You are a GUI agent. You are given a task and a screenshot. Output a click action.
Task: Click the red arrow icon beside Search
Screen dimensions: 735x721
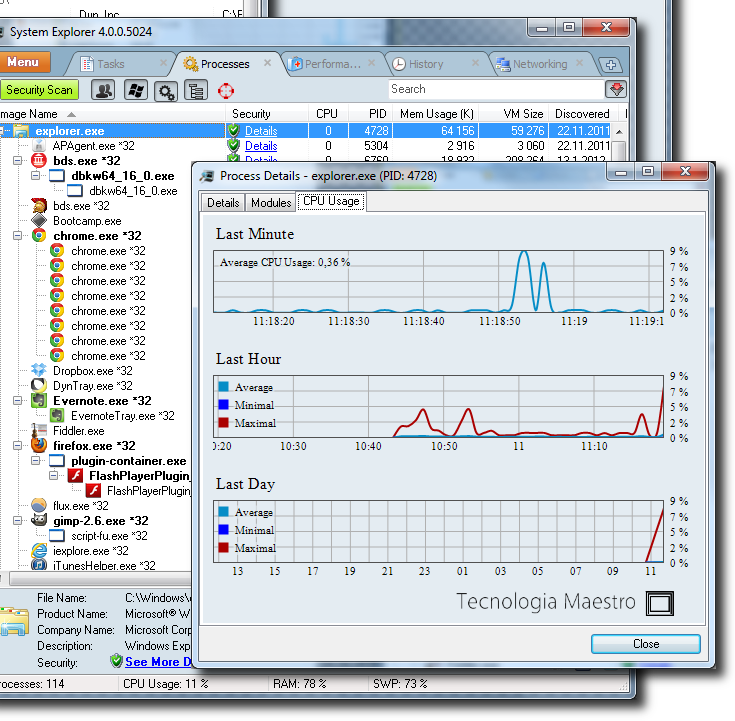(616, 89)
